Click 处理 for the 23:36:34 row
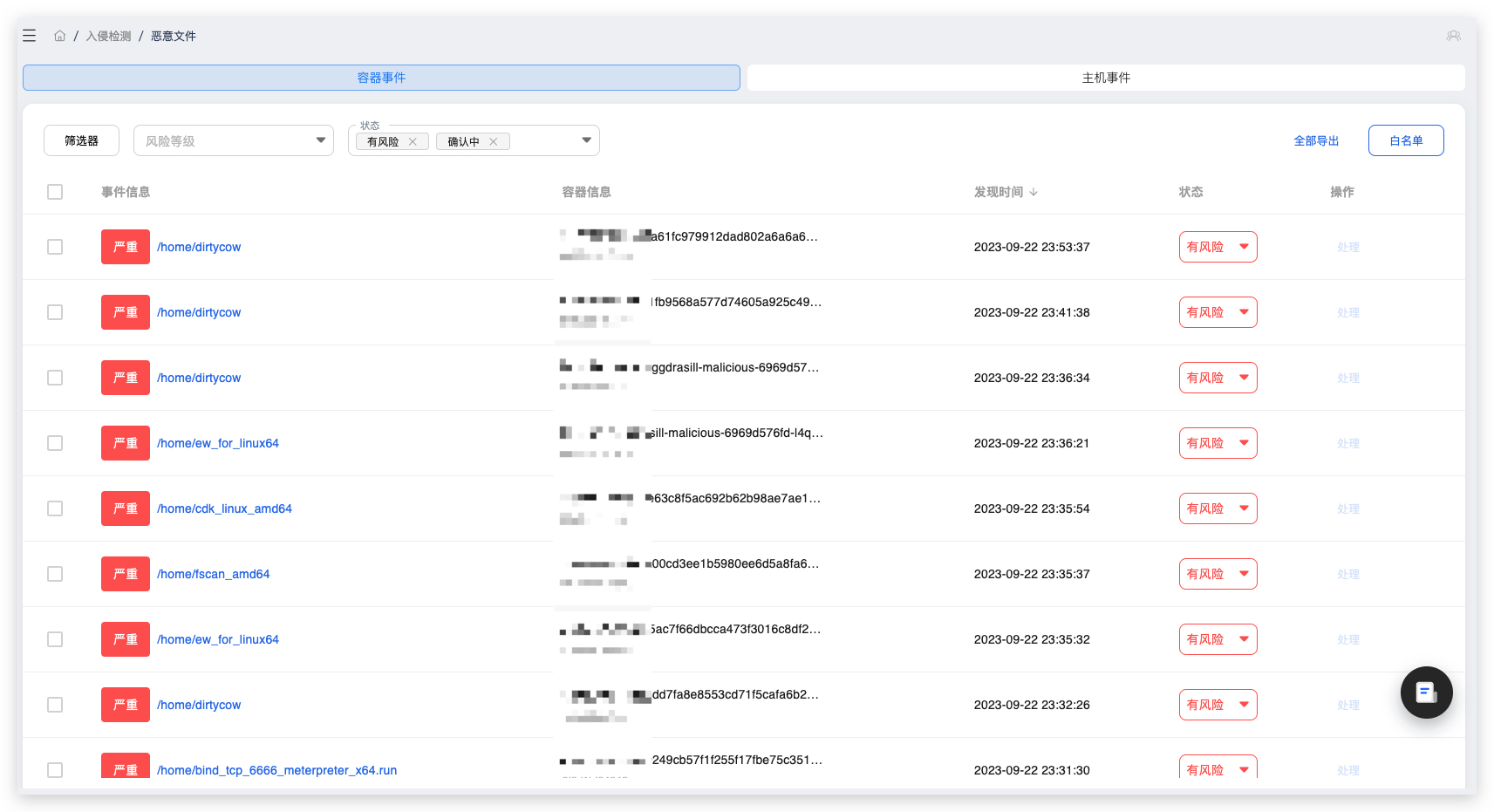 [1348, 378]
